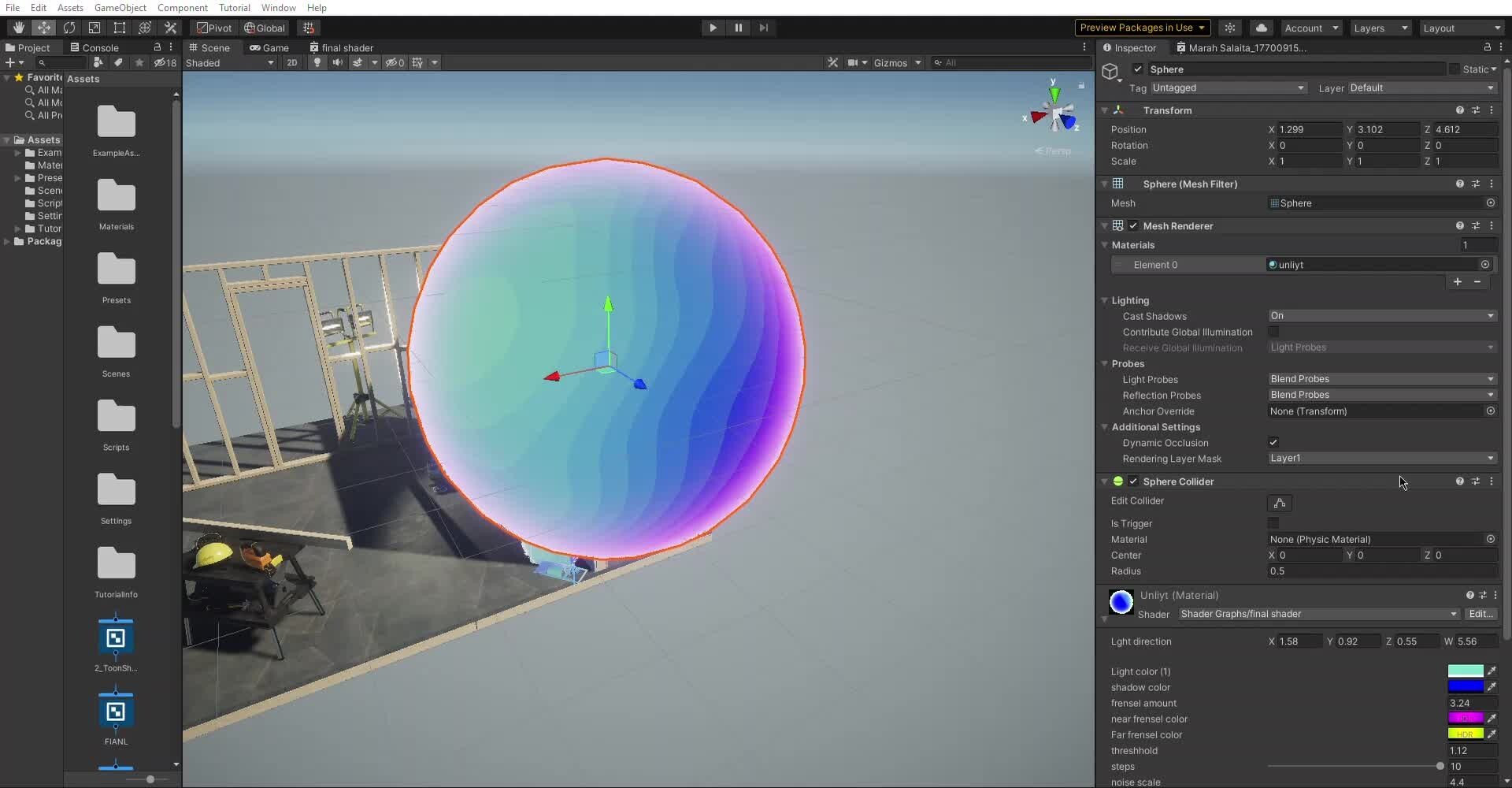Enable the Is Trigger checkbox
This screenshot has width=1512, height=788.
tap(1273, 523)
